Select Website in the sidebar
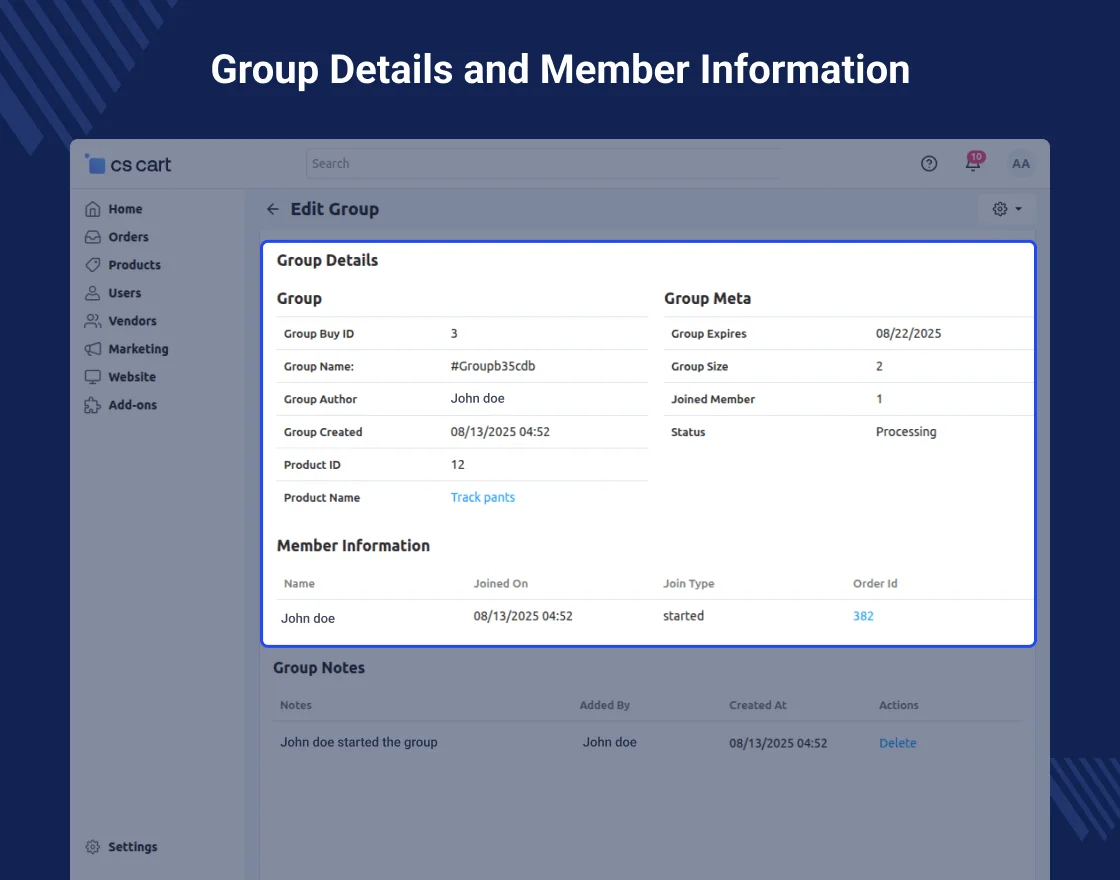1120x880 pixels. coord(131,377)
